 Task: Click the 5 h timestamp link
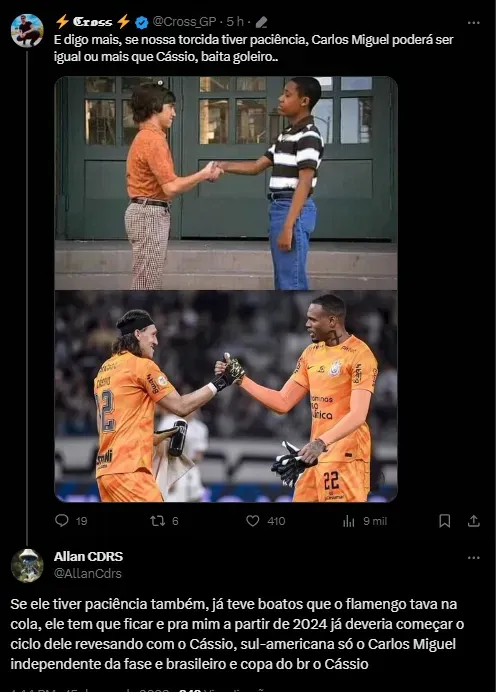click(x=235, y=22)
